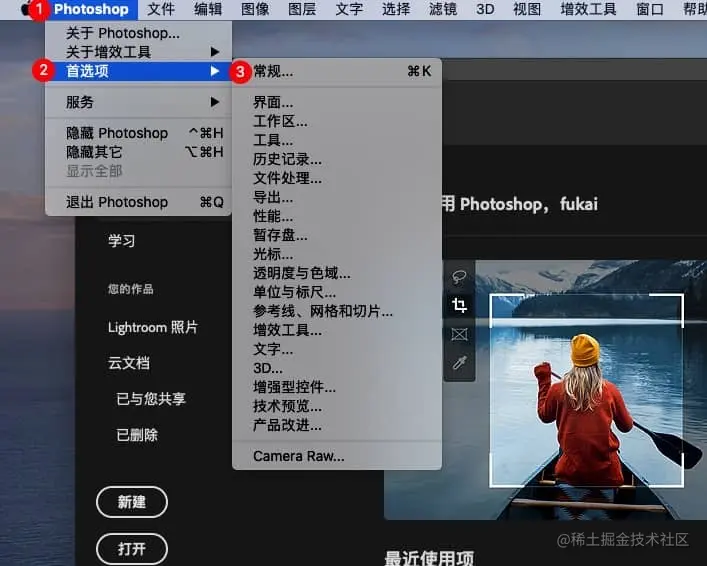Open Camera Raw... preferences
Viewport: 707px width, 566px height.
point(337,456)
